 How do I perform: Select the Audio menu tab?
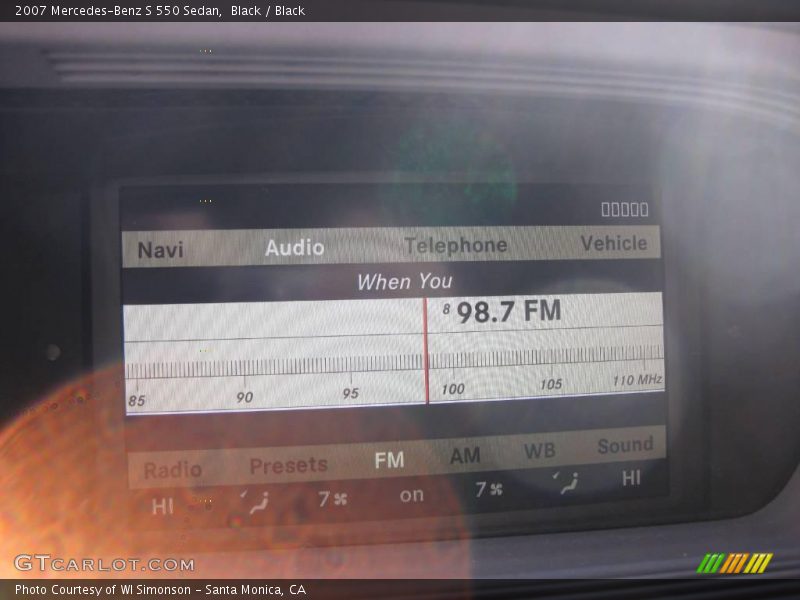pos(294,247)
